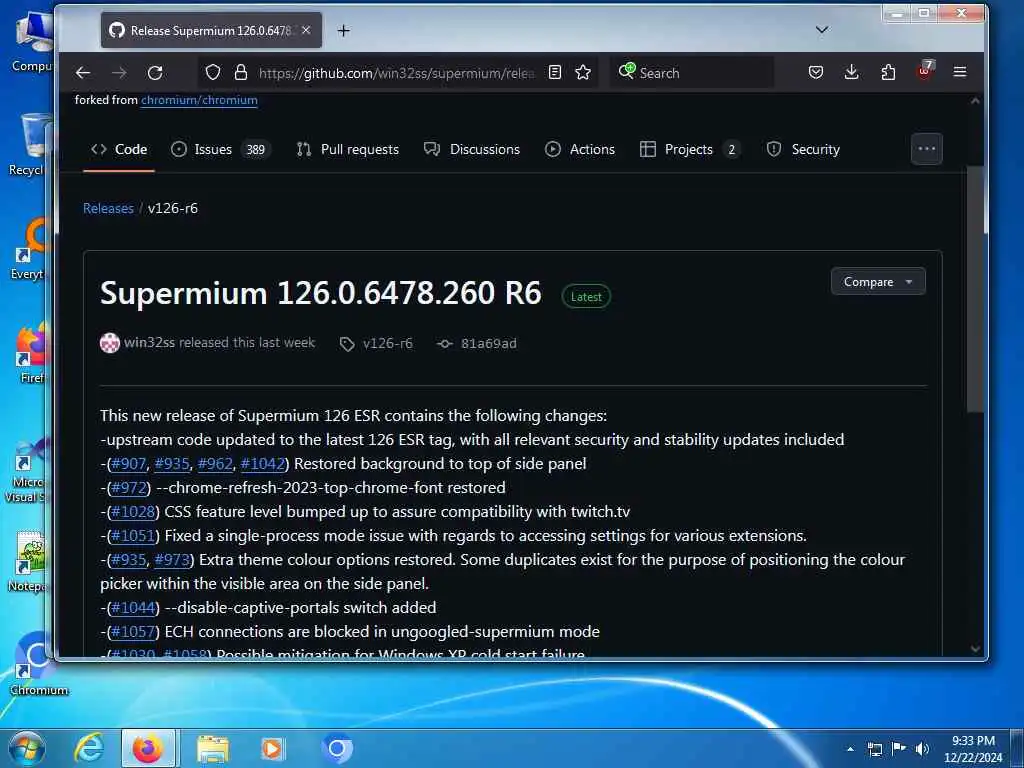This screenshot has height=768, width=1024.
Task: Open the Firefox hamburger application menu
Action: point(959,72)
